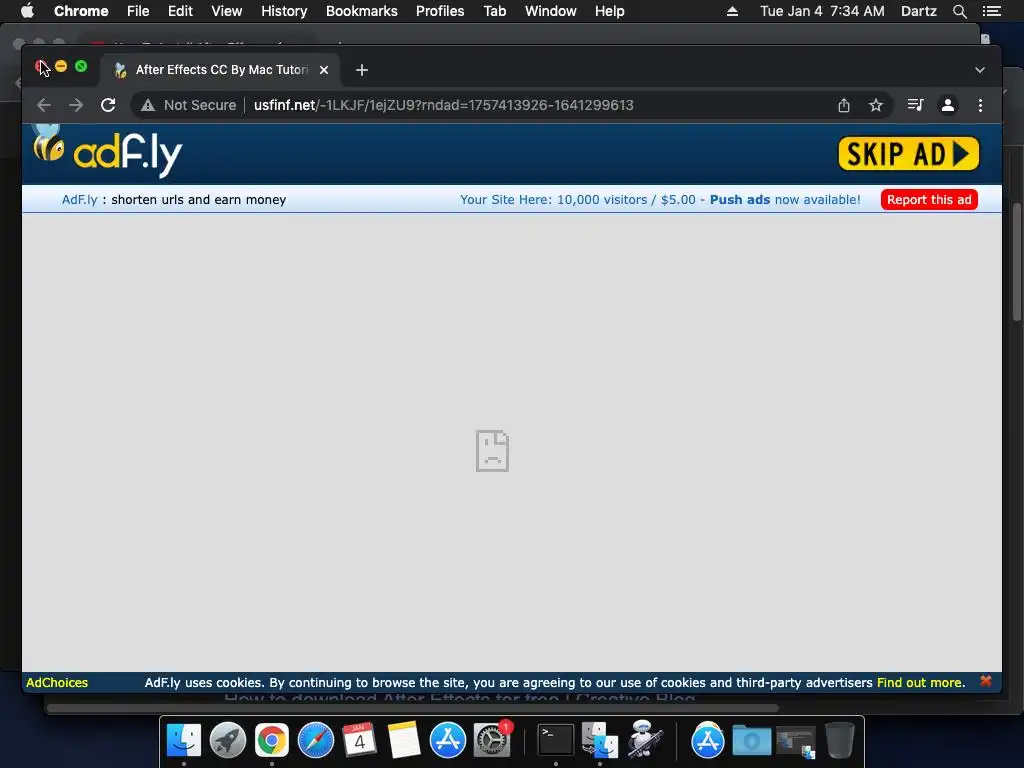Viewport: 1024px width, 768px height.
Task: Click the date and time in menu bar
Action: pos(822,11)
